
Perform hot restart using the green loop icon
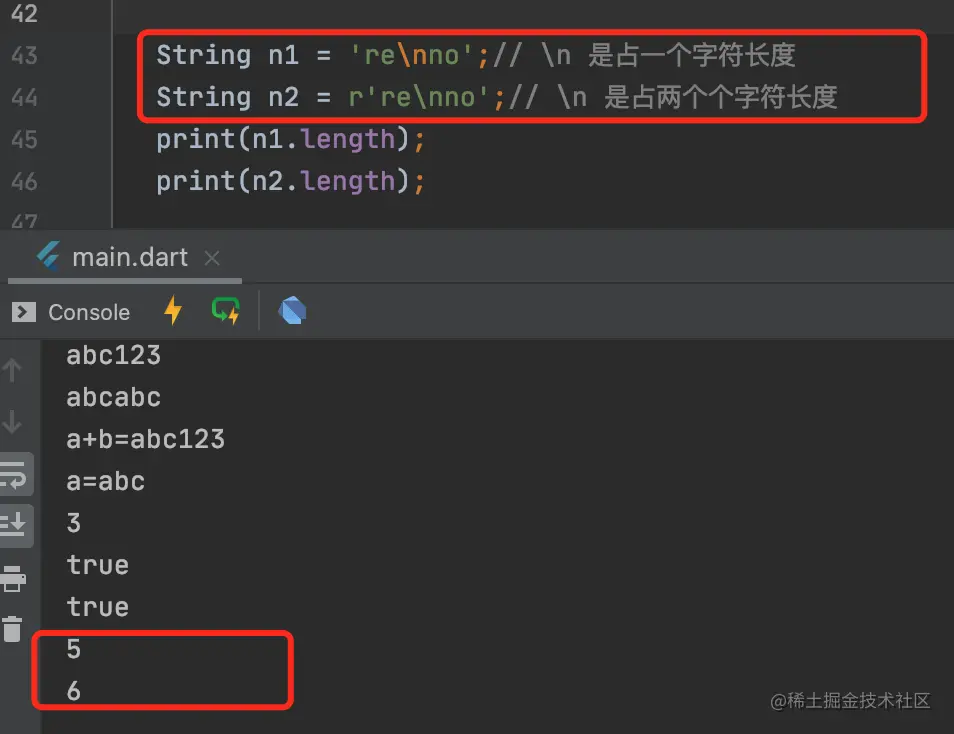[225, 311]
